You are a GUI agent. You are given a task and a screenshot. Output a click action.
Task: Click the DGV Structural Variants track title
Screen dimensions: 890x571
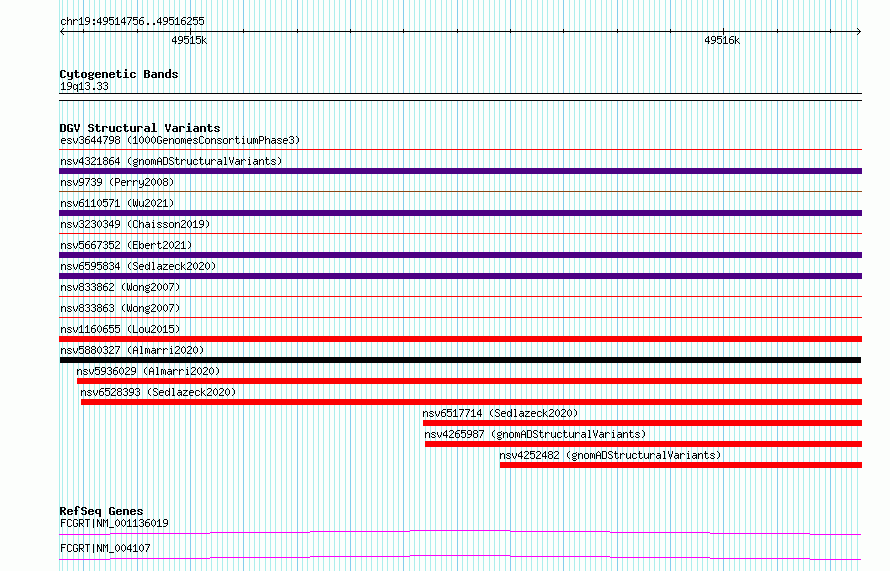[140, 128]
